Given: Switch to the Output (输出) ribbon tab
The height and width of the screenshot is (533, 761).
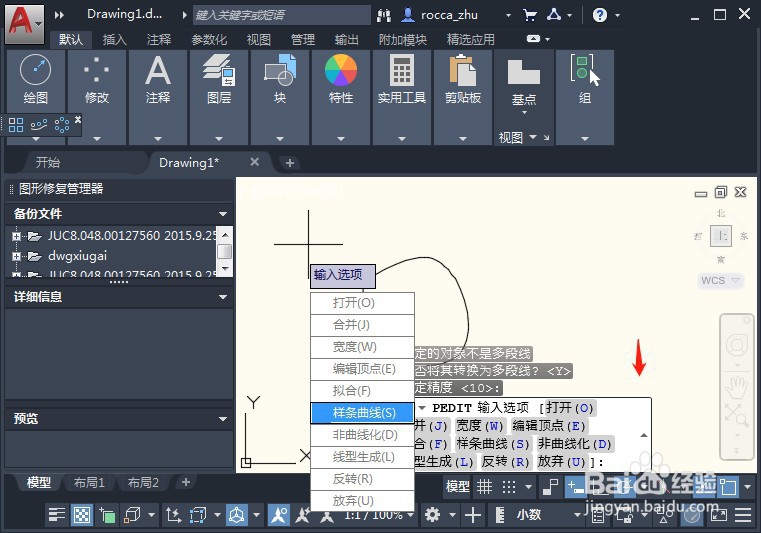Looking at the screenshot, I should click(347, 39).
